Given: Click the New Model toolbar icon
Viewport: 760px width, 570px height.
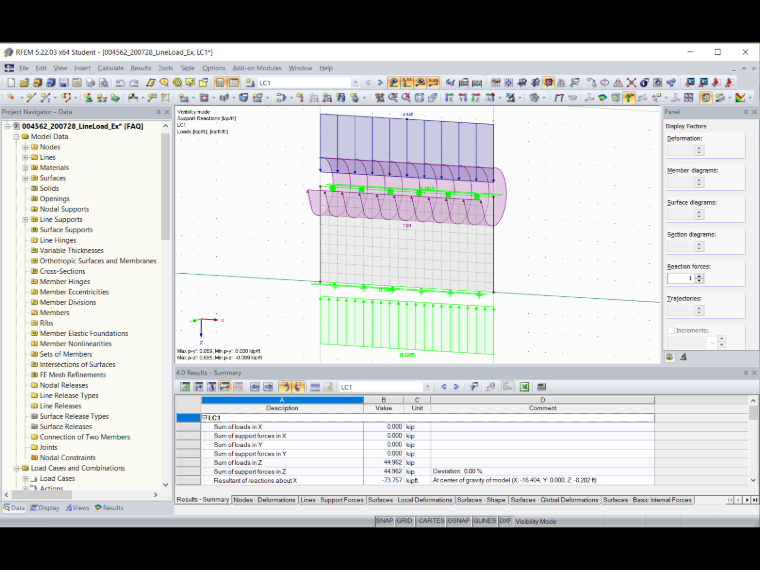Looking at the screenshot, I should click(11, 83).
